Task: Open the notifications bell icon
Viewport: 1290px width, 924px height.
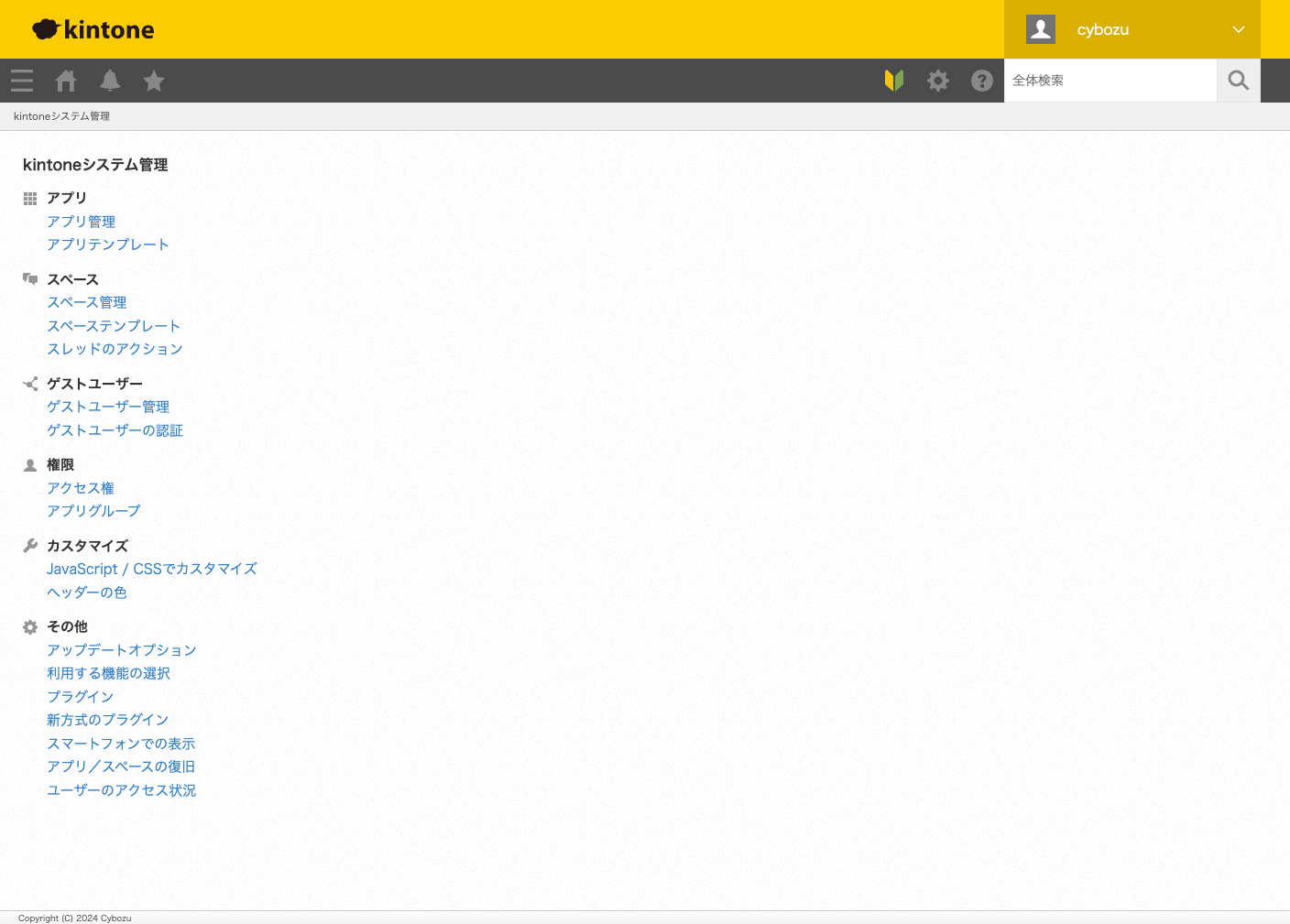Action: click(x=110, y=81)
